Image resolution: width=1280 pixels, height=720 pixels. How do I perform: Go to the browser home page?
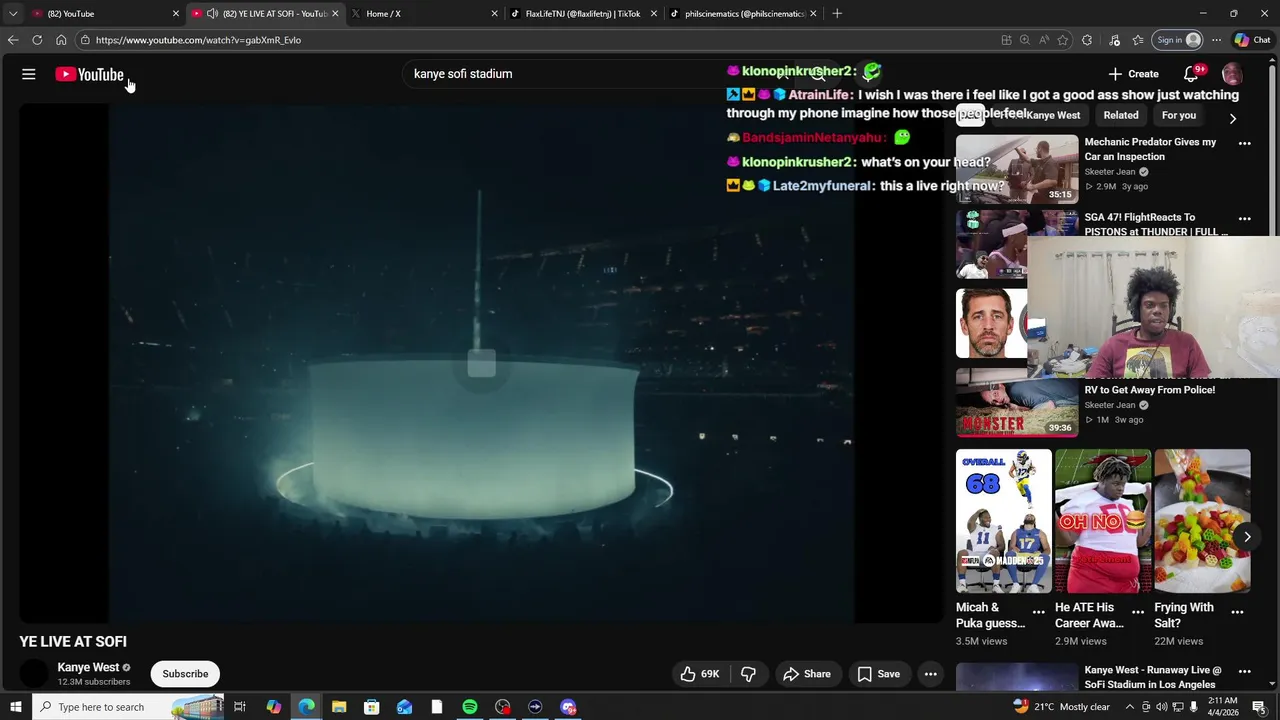point(61,40)
